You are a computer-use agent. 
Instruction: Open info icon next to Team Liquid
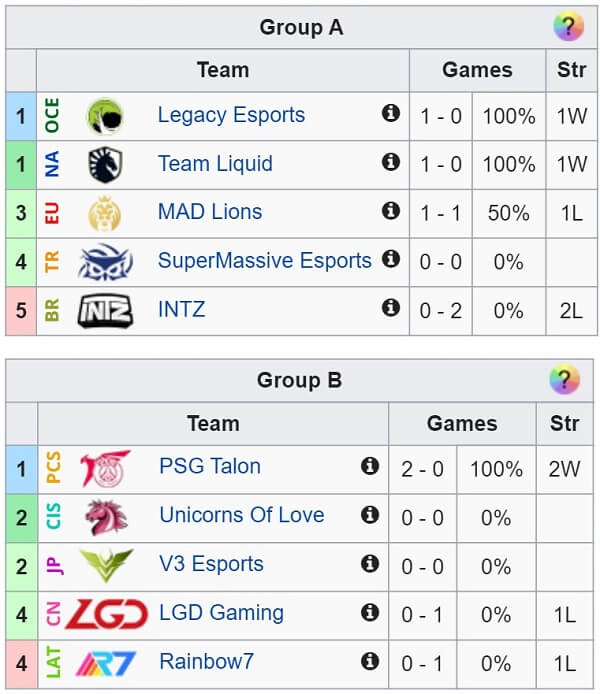coord(391,162)
